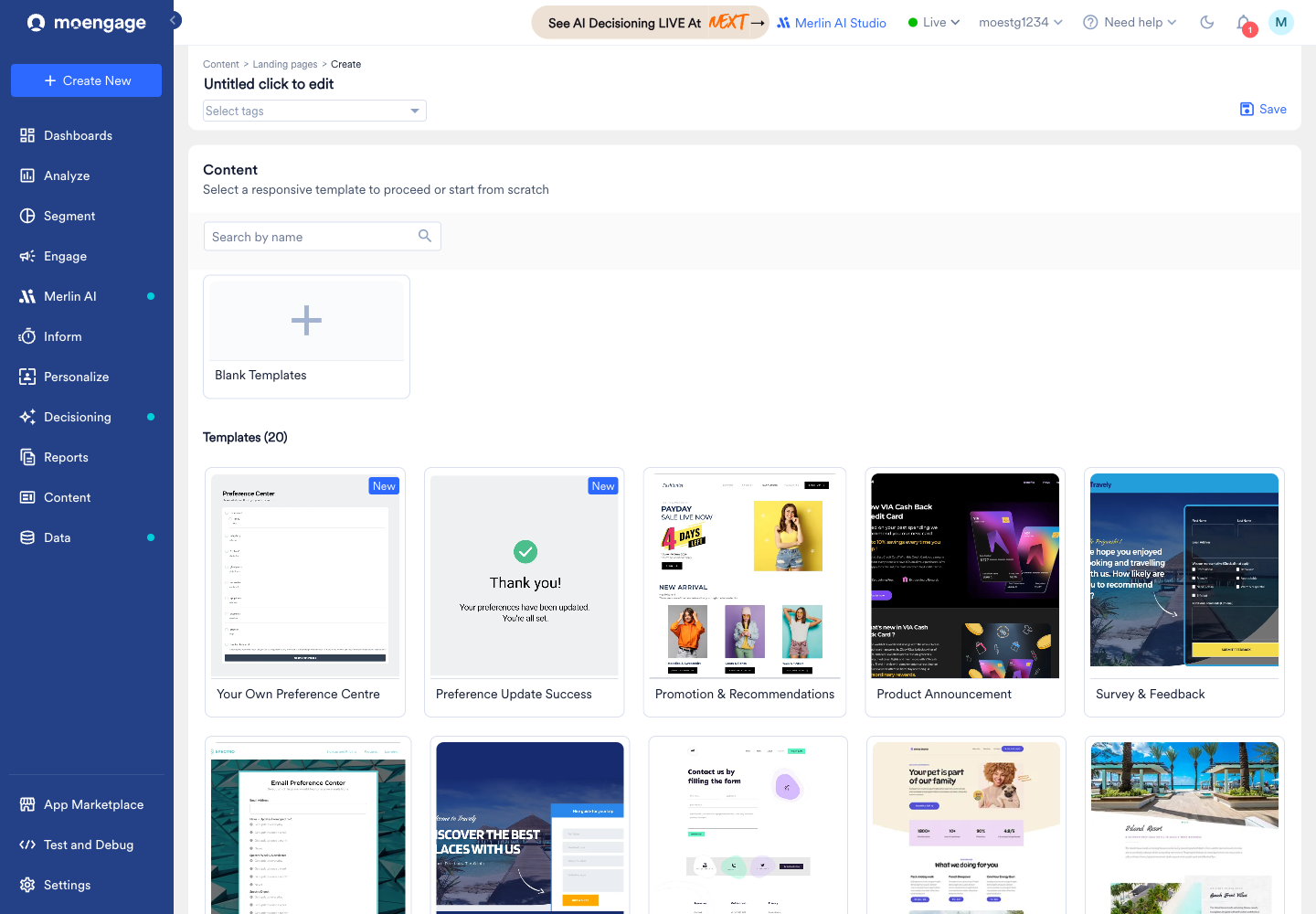Screen dimensions: 1316x914
Task: Open the Dashboards menu label
Action: (78, 135)
